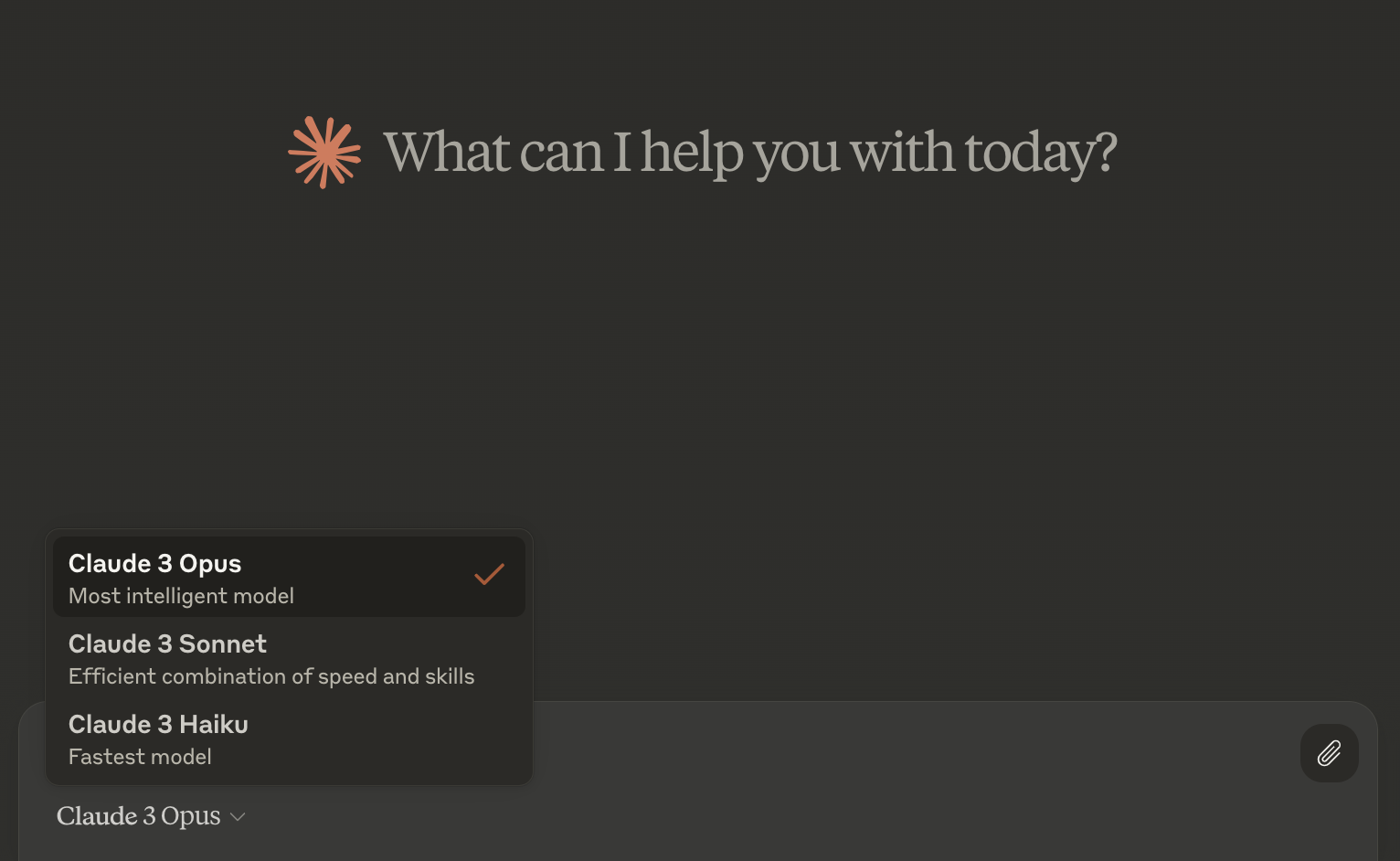The image size is (1400, 861).
Task: Switch to the fastest model option
Action: point(289,739)
